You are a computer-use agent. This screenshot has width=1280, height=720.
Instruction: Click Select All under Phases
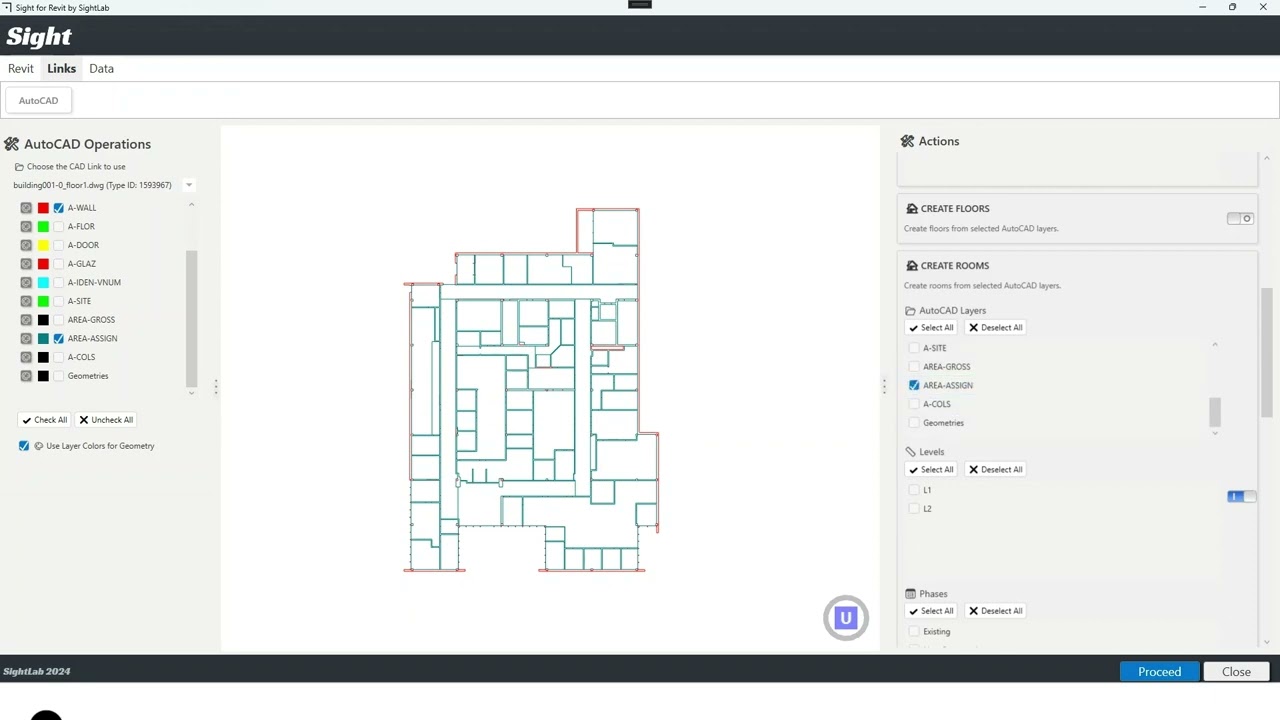pos(932,611)
